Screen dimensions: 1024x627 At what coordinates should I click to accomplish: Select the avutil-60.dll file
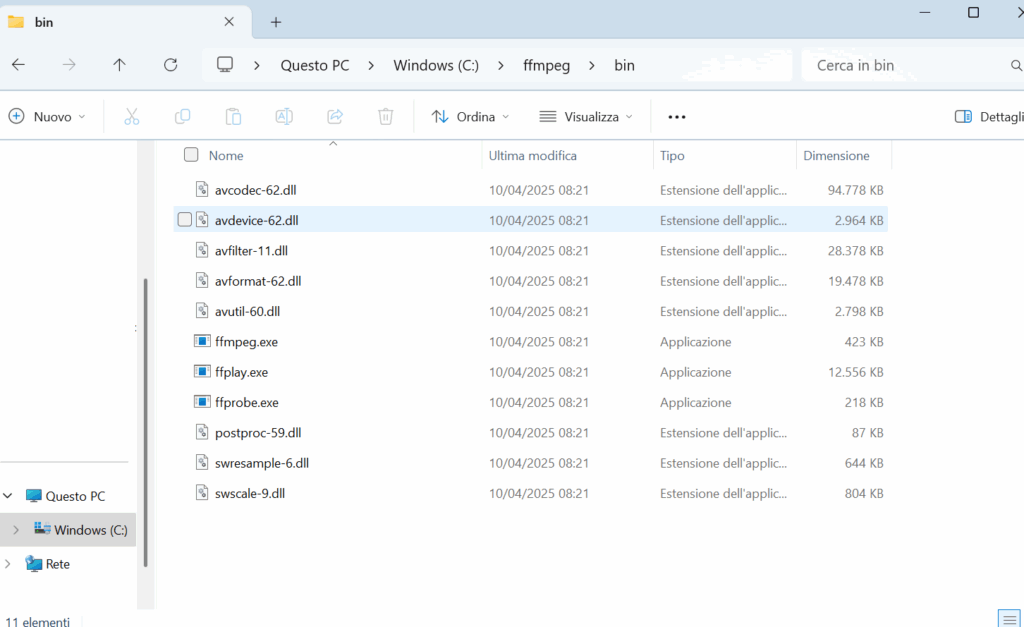(x=248, y=311)
